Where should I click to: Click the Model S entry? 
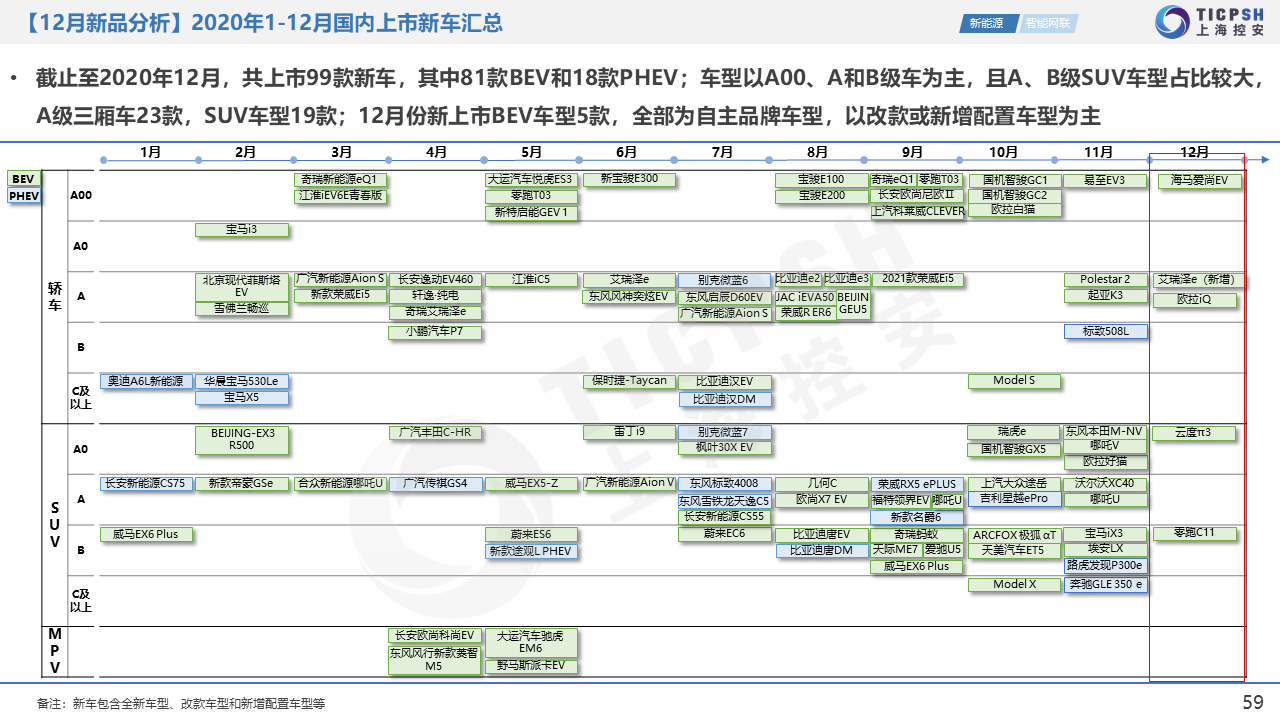pyautogui.click(x=1014, y=381)
